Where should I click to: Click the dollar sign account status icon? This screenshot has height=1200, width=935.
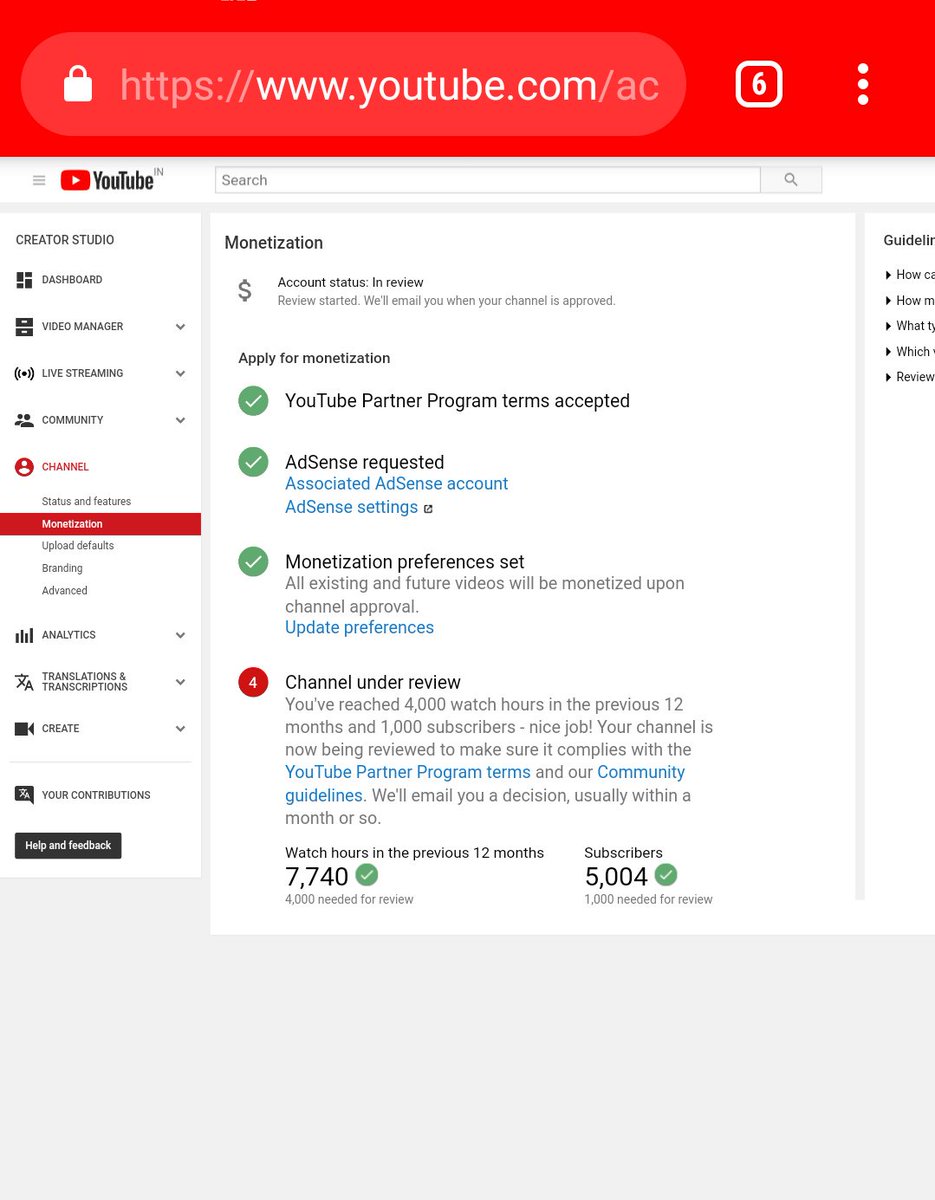click(x=245, y=291)
